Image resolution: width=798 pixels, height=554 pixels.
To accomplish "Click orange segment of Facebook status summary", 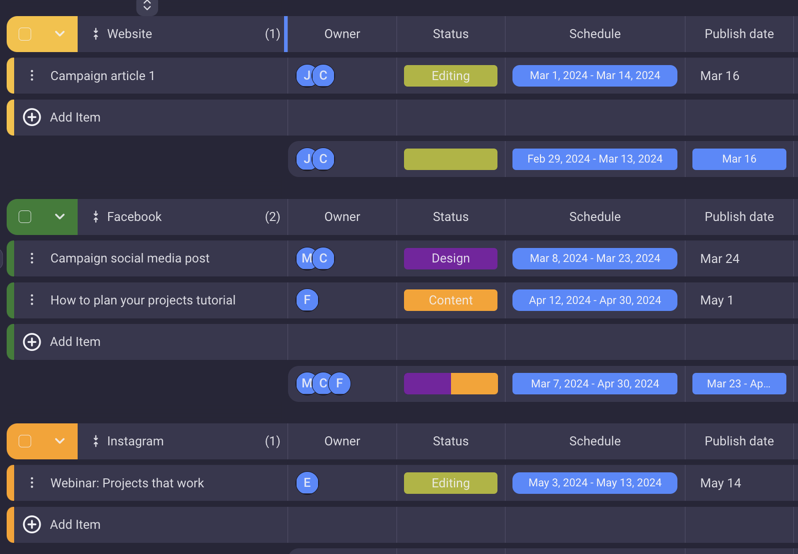I will [x=474, y=384].
